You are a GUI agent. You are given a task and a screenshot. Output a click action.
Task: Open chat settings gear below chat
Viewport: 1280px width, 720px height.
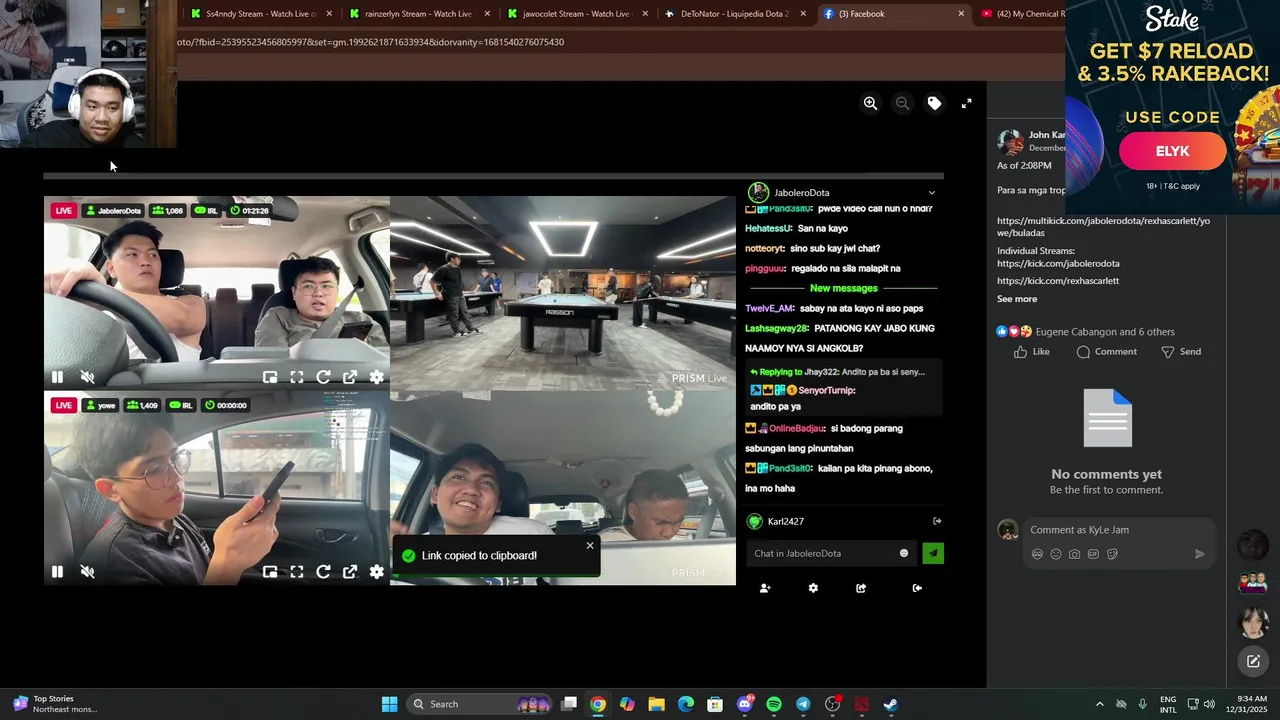813,588
